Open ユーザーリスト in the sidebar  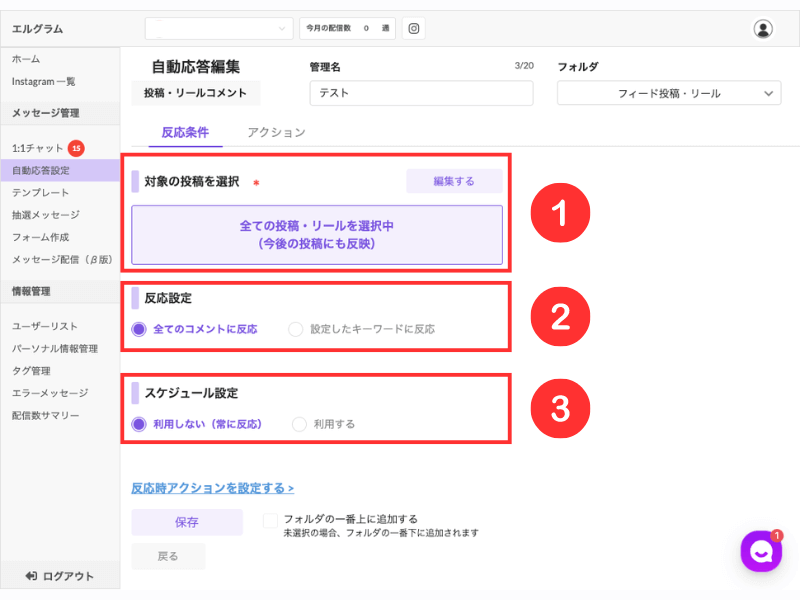tap(44, 327)
